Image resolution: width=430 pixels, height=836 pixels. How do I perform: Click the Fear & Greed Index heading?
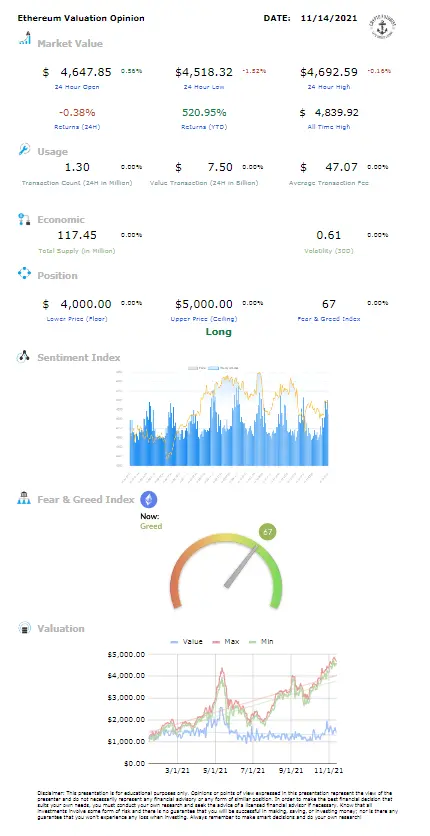(x=86, y=500)
